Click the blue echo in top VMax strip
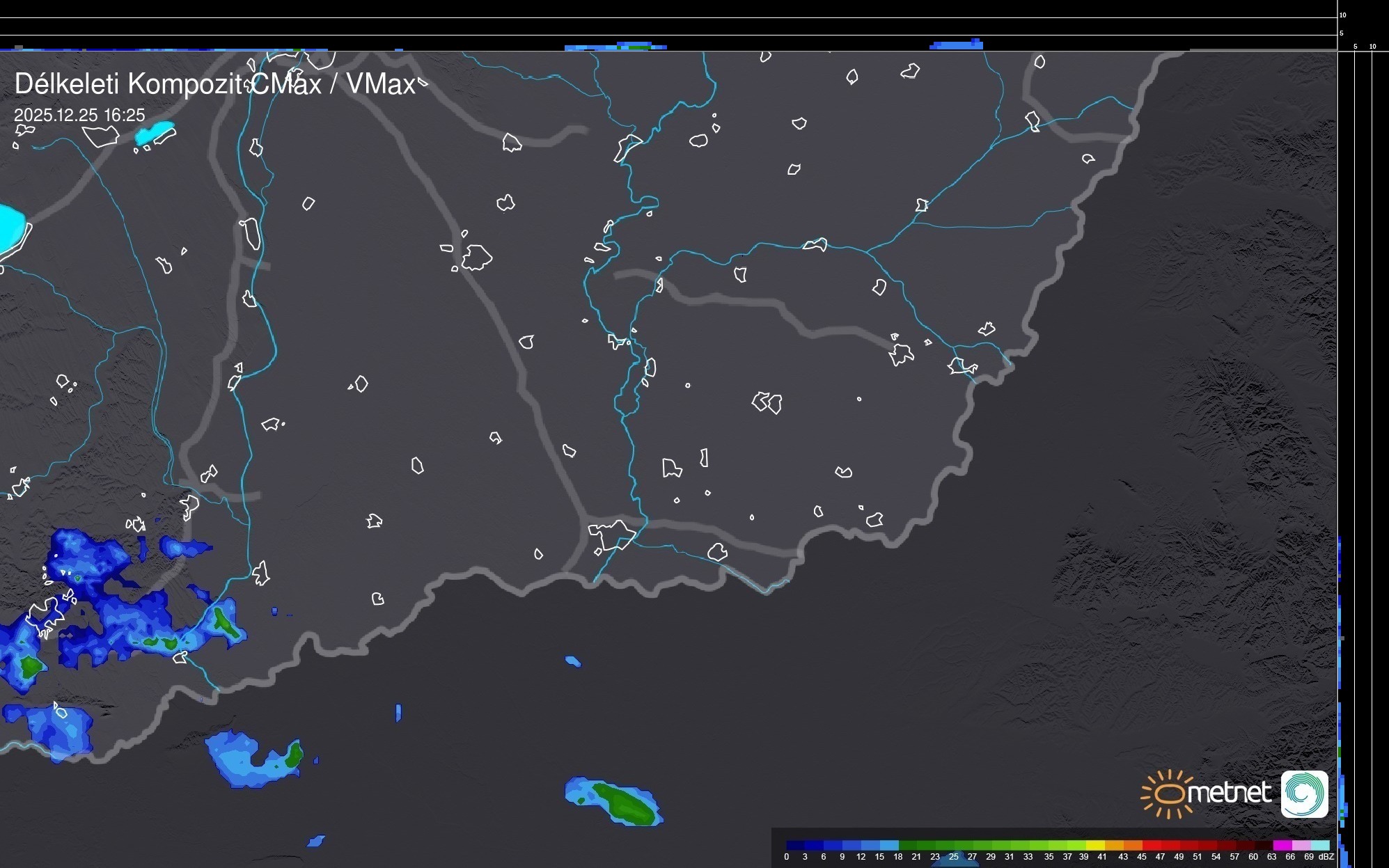This screenshot has width=1389, height=868. coord(957,45)
